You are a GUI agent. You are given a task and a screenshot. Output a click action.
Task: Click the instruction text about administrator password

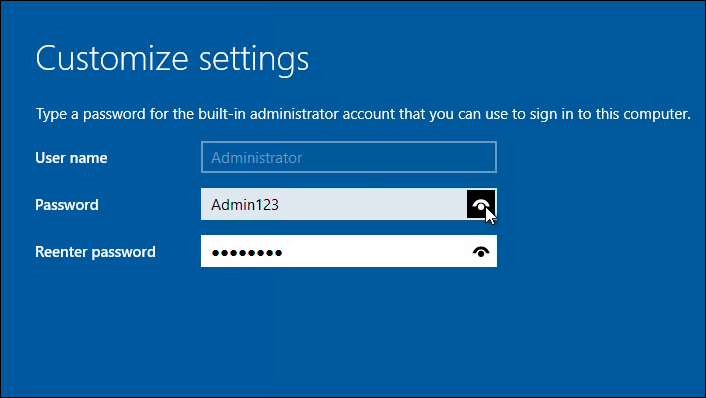(363, 114)
